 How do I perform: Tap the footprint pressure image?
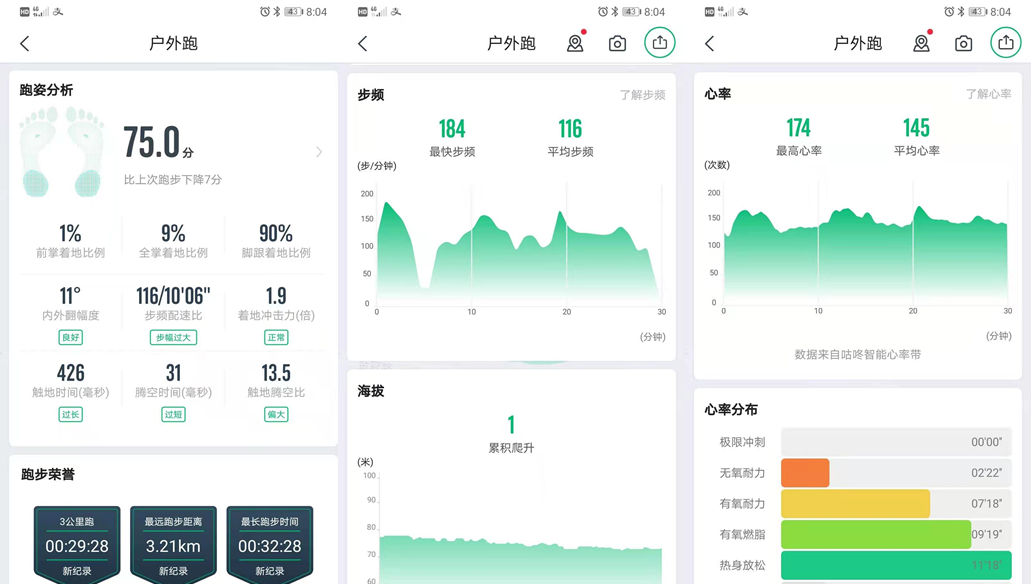coord(62,152)
